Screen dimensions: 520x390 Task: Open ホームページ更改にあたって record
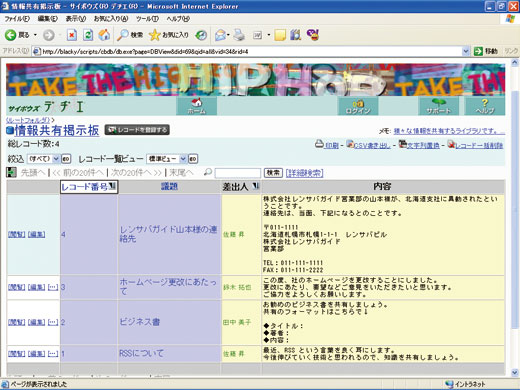pos(168,286)
